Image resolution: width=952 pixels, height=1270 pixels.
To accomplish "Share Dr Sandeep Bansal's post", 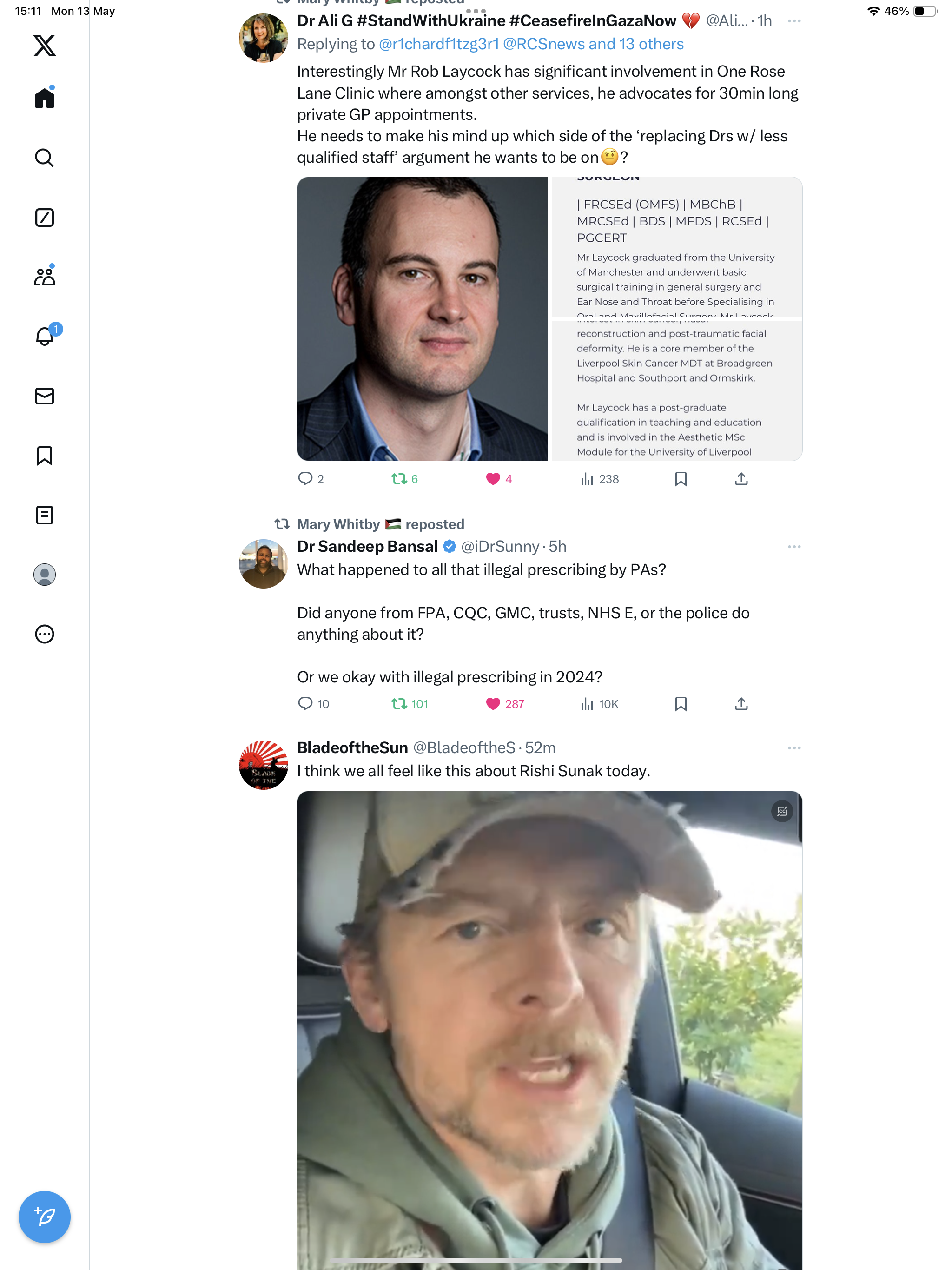I will point(741,704).
